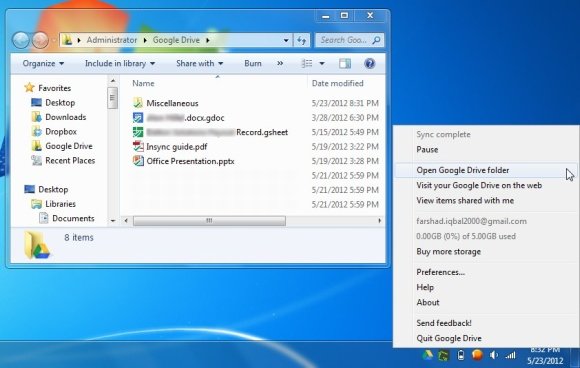Click the arrow after Administrator in breadcrumb
Viewport: 580px width, 368px height.
coord(145,40)
